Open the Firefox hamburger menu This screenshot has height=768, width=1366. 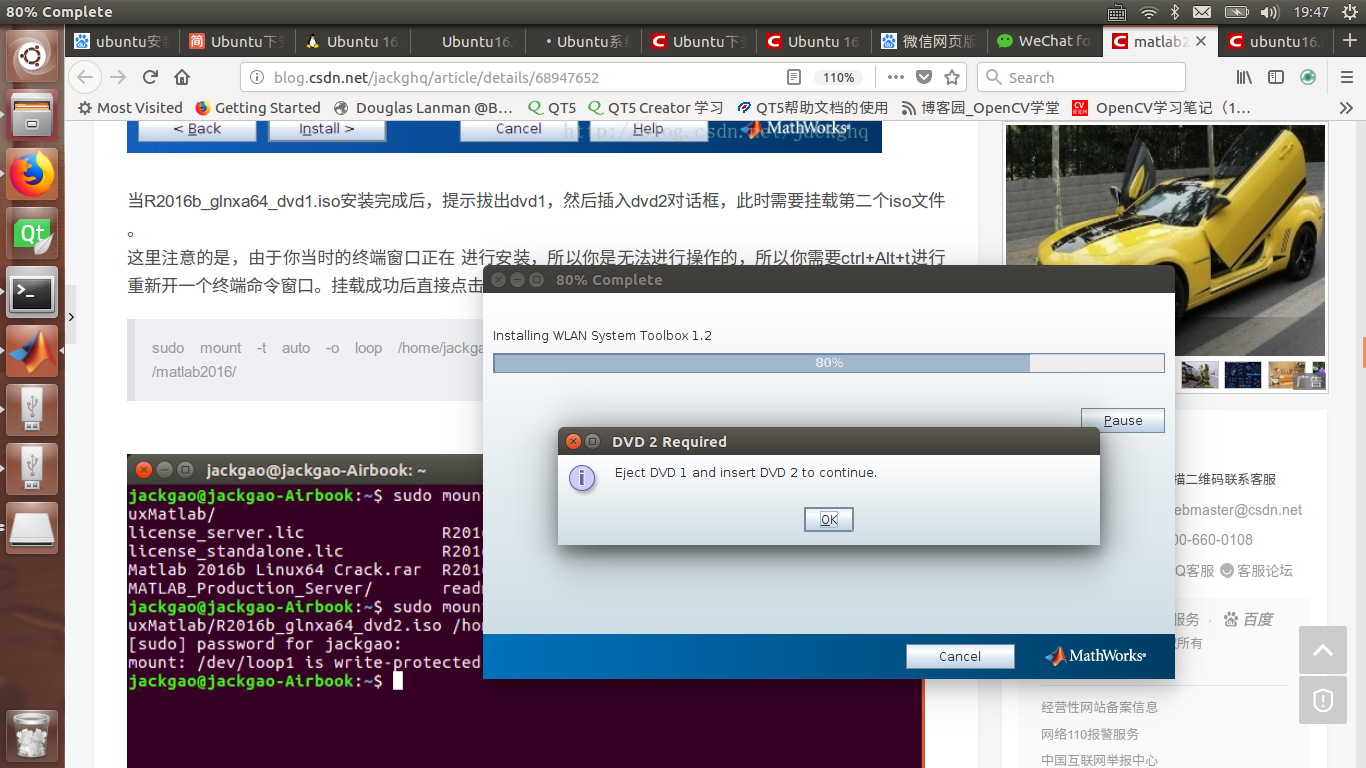pyautogui.click(x=1346, y=77)
